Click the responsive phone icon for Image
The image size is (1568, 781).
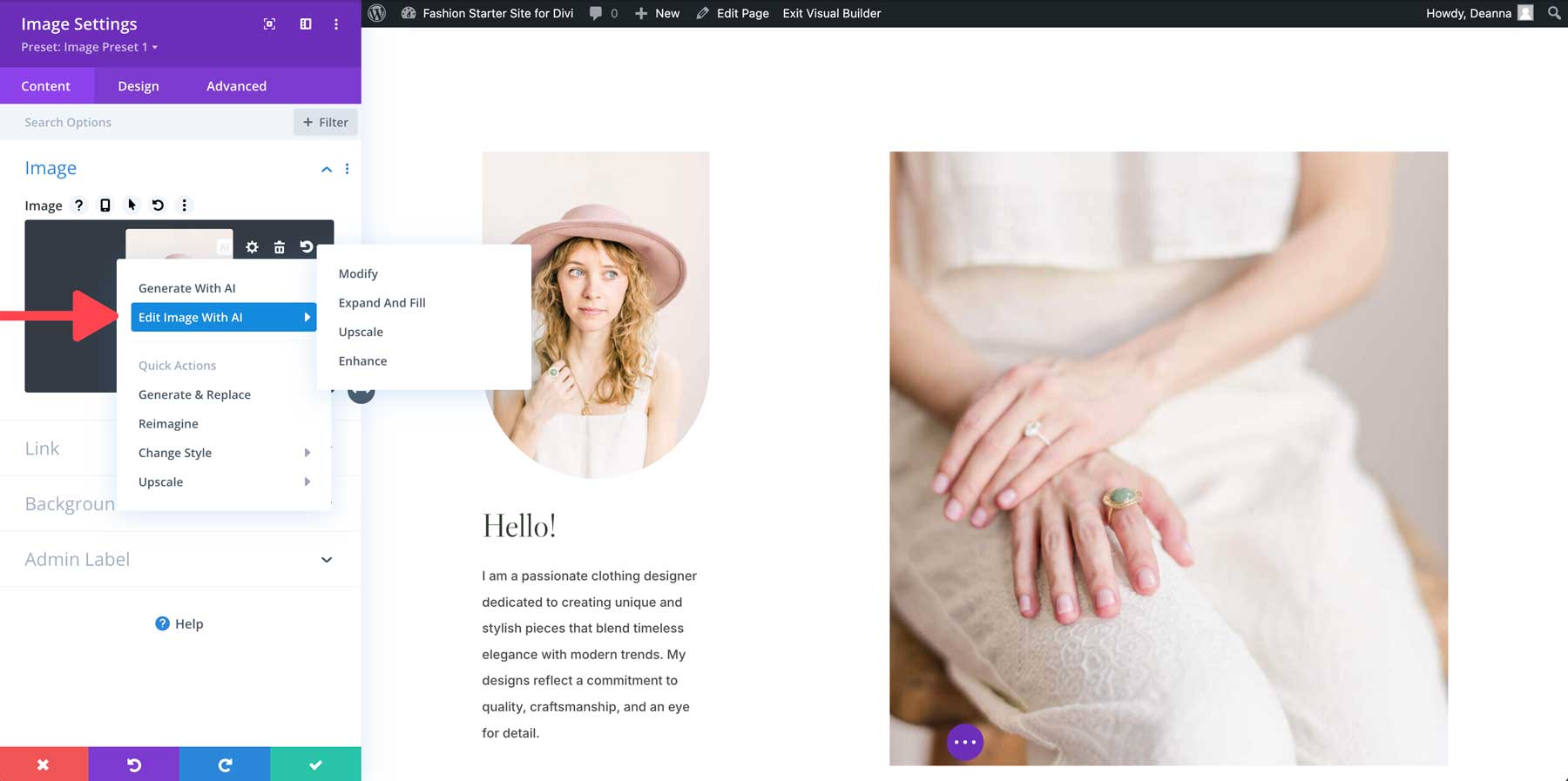pos(105,205)
